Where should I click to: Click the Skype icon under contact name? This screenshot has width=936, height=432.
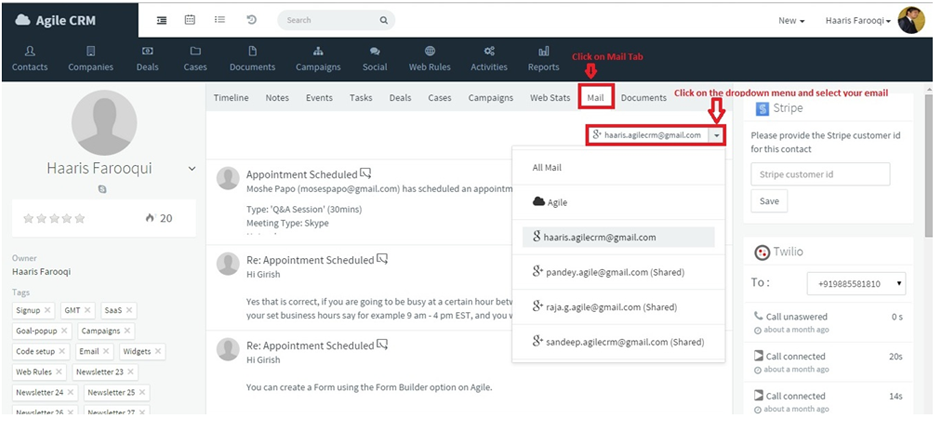tap(102, 189)
